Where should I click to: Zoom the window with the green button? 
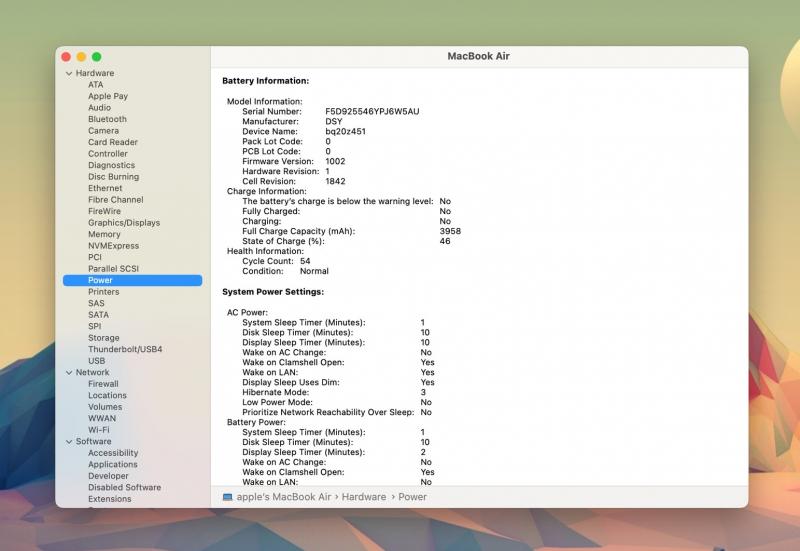[96, 57]
